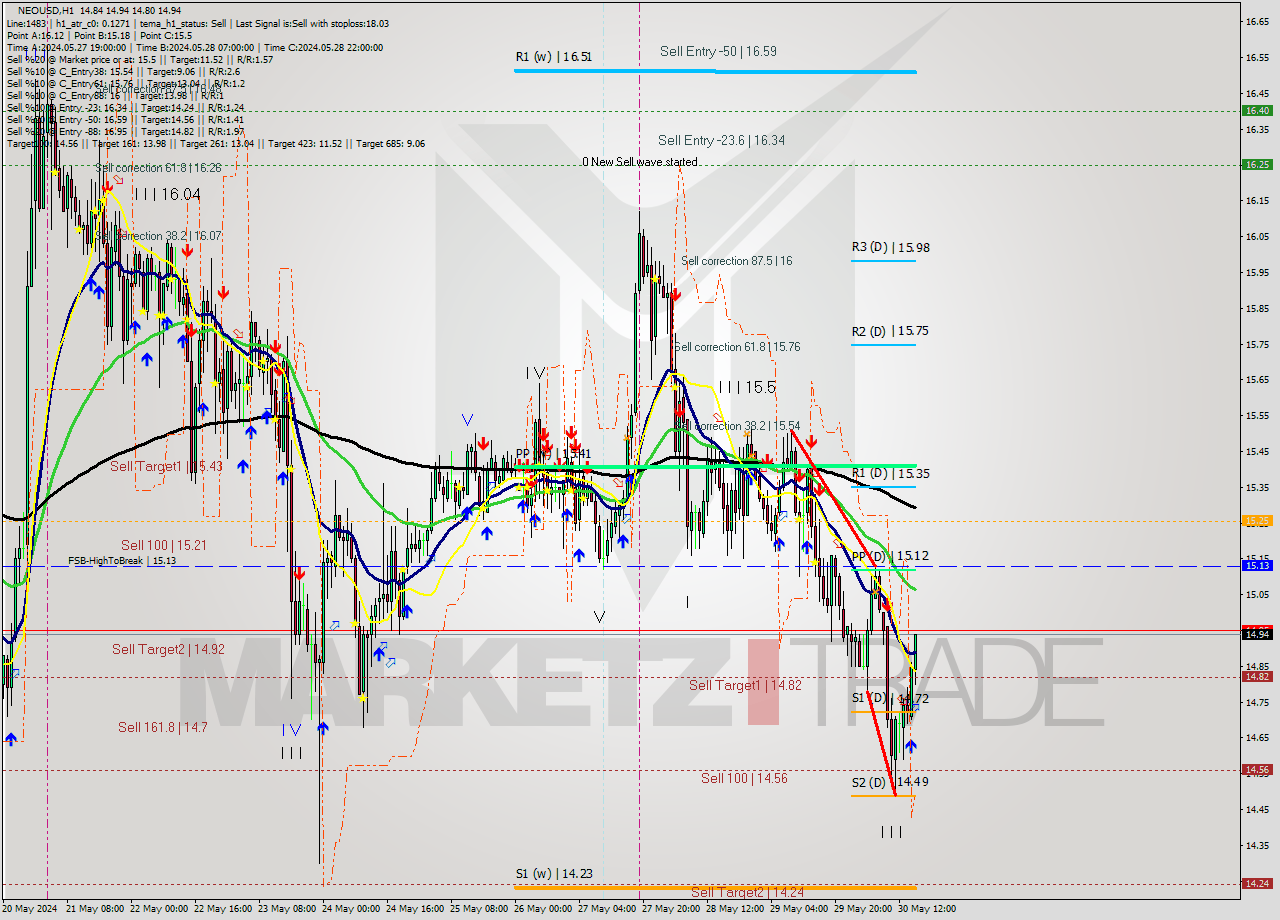Click the 'Sell Entry -23.6 | 16.34' label
This screenshot has height=920, width=1280.
[x=721, y=141]
